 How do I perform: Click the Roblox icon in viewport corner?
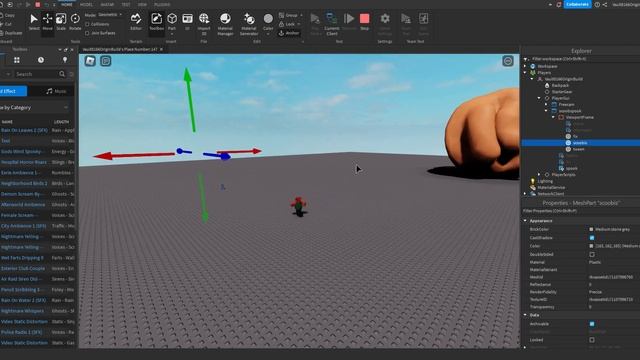coord(90,61)
